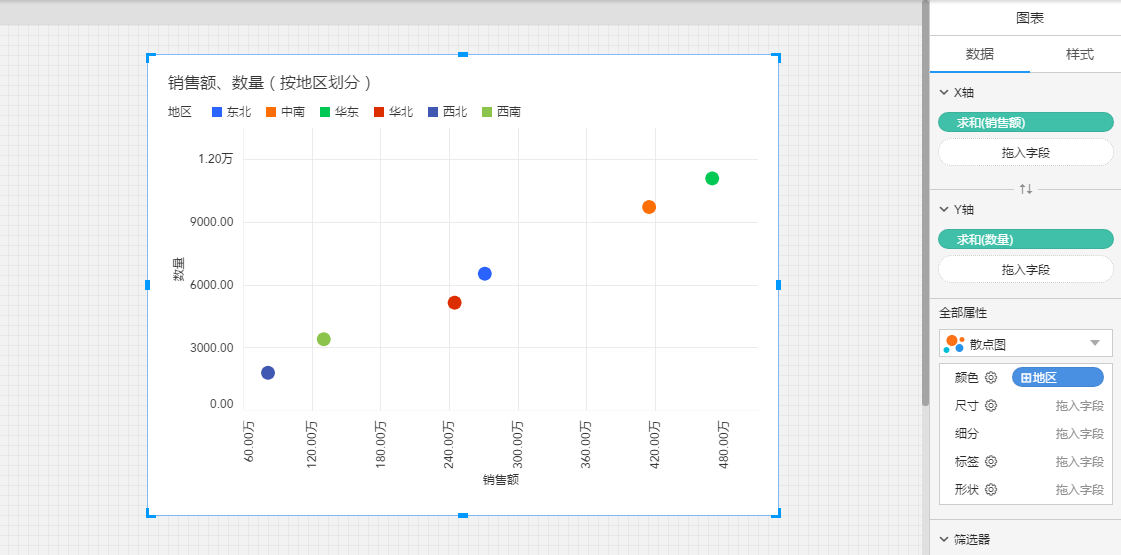The height and width of the screenshot is (555, 1121).
Task: Open size (尺寸) settings gear icon
Action: [x=991, y=405]
